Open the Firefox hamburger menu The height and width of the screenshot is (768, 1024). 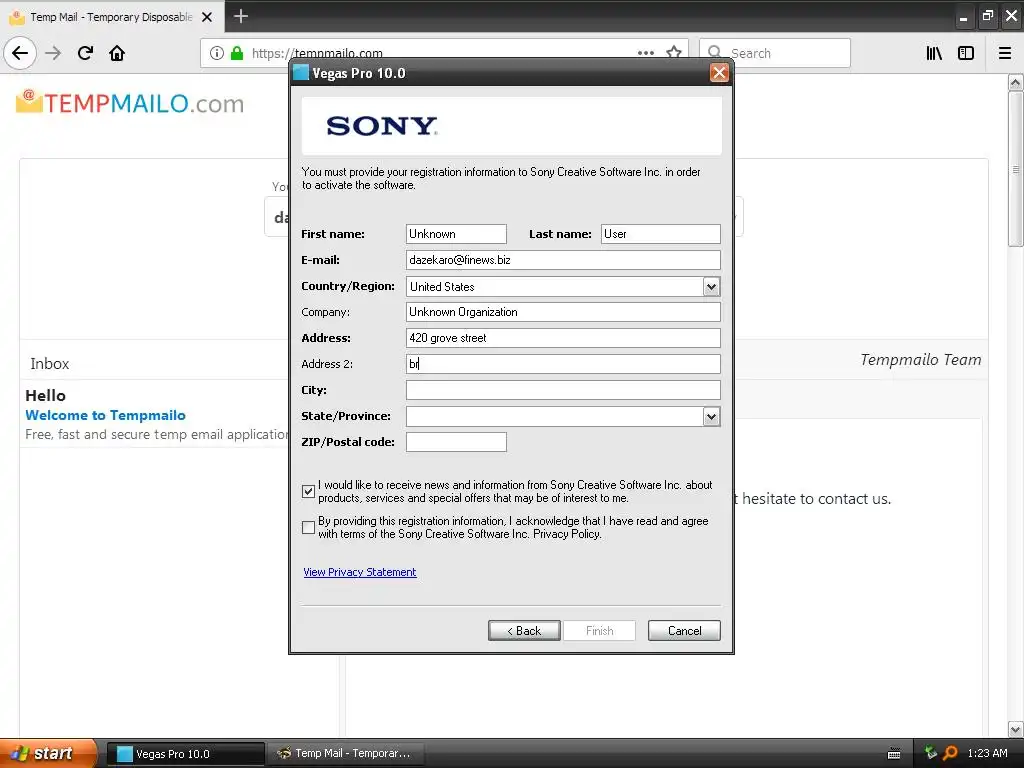[x=1005, y=53]
